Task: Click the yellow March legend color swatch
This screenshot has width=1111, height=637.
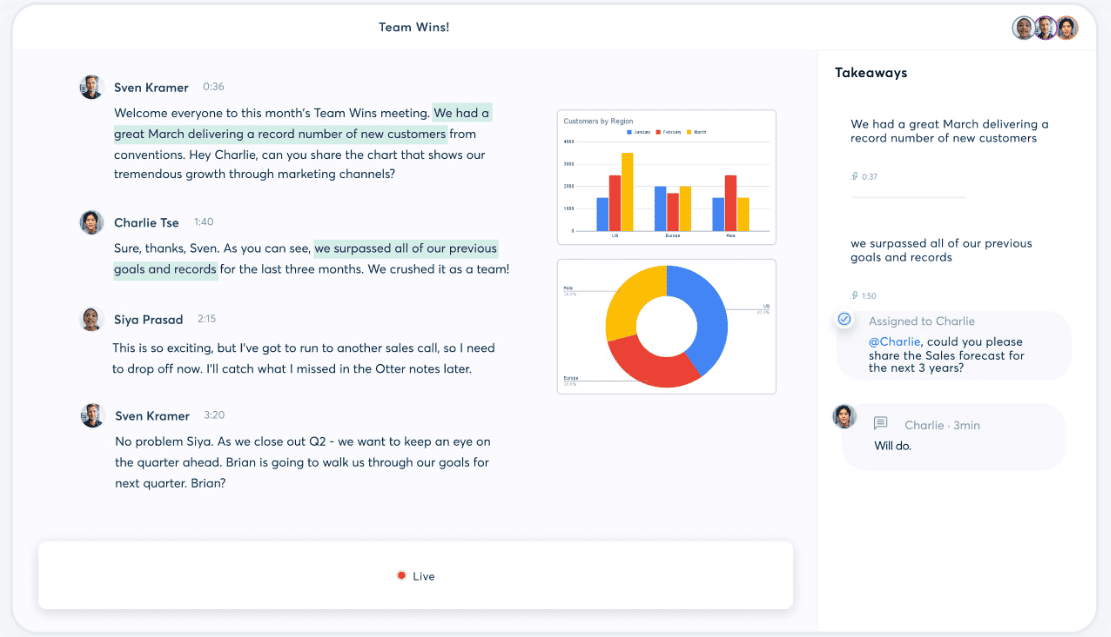Action: [689, 132]
